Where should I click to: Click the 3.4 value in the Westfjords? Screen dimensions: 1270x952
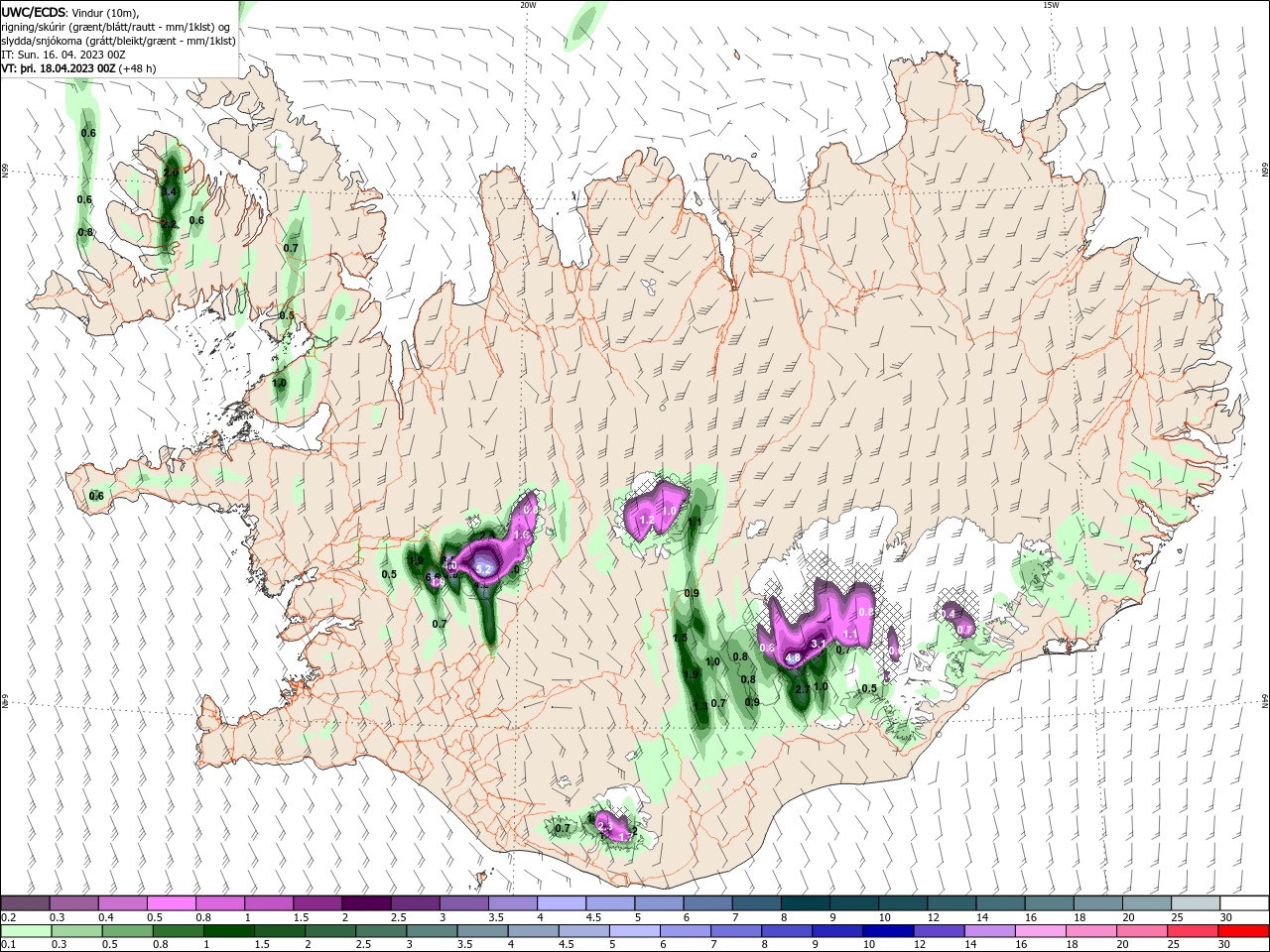click(x=170, y=192)
